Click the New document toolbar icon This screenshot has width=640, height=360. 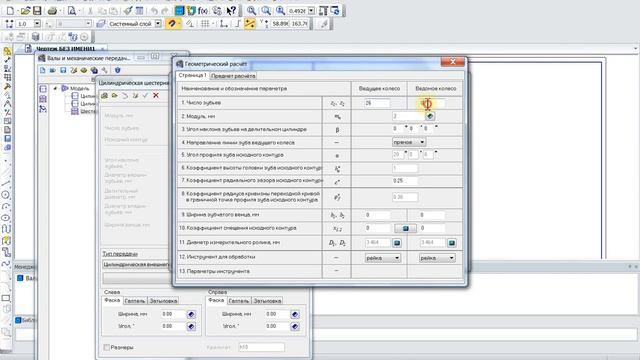pyautogui.click(x=10, y=10)
